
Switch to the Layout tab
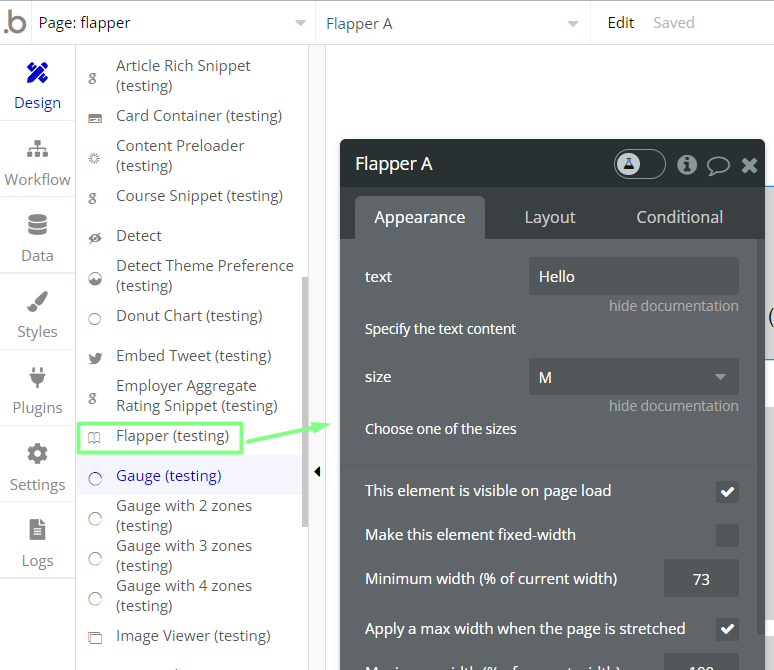(550, 217)
